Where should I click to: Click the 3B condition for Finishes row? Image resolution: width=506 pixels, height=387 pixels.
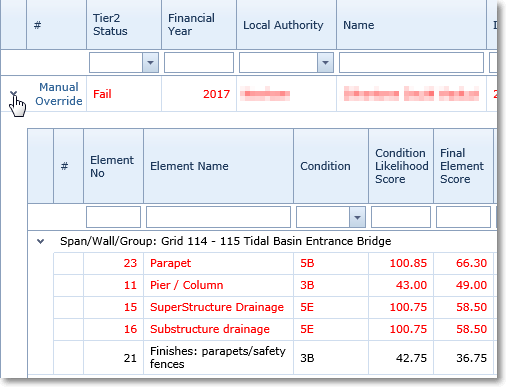pos(331,358)
